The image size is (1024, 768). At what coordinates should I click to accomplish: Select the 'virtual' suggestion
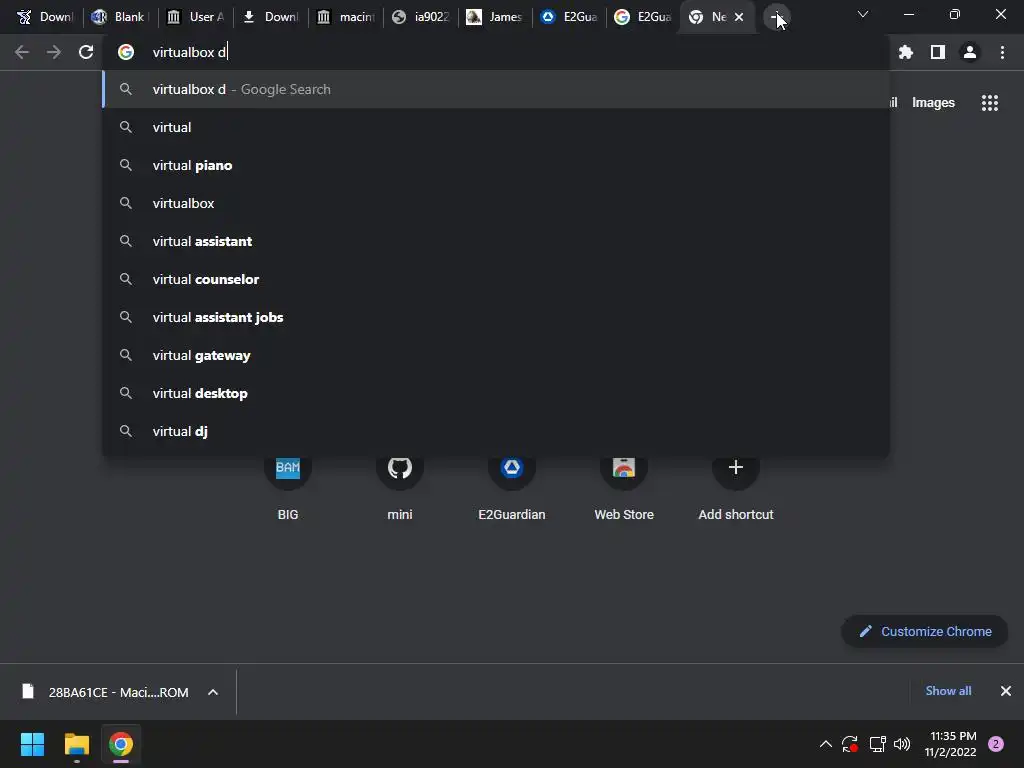(496, 127)
